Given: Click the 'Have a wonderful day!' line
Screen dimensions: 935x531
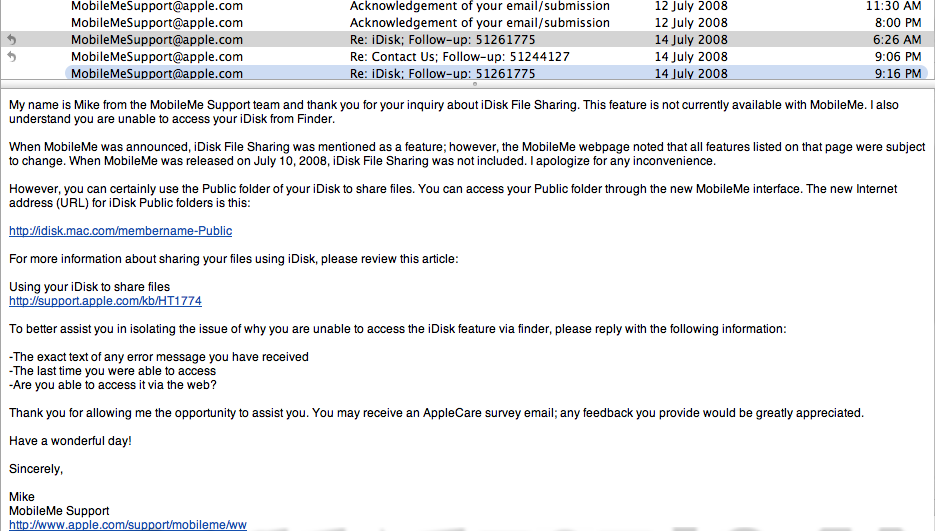Looking at the screenshot, I should [x=70, y=441].
